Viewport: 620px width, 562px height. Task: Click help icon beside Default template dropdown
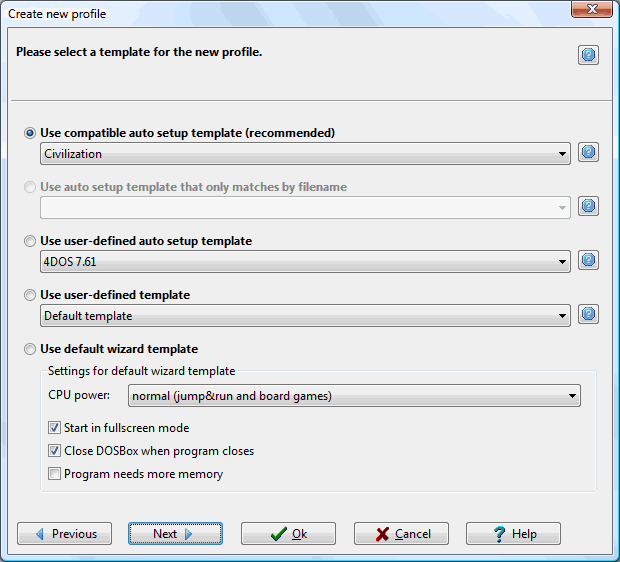(x=588, y=314)
